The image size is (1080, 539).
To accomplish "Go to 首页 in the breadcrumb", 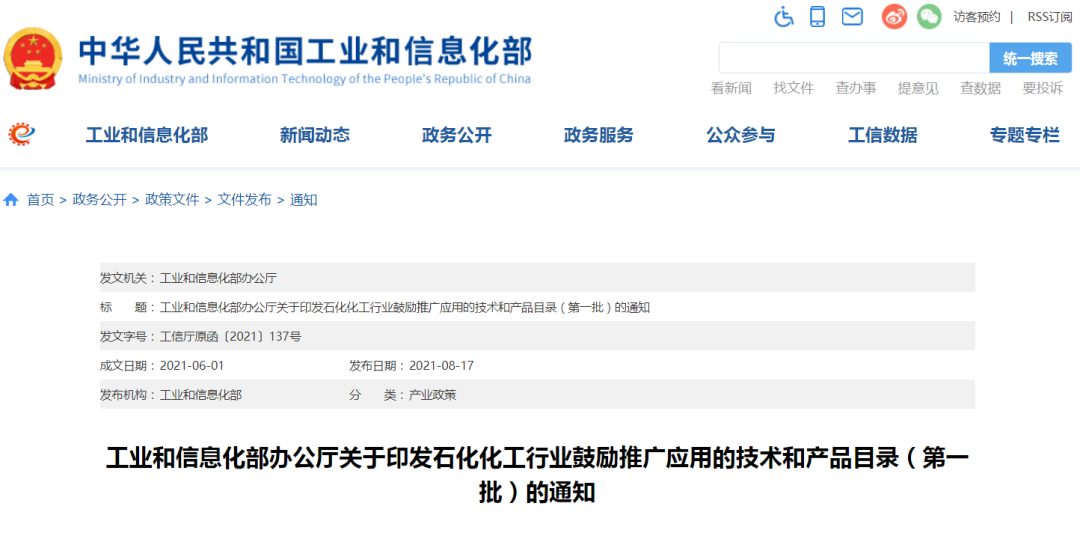I will click(x=40, y=200).
